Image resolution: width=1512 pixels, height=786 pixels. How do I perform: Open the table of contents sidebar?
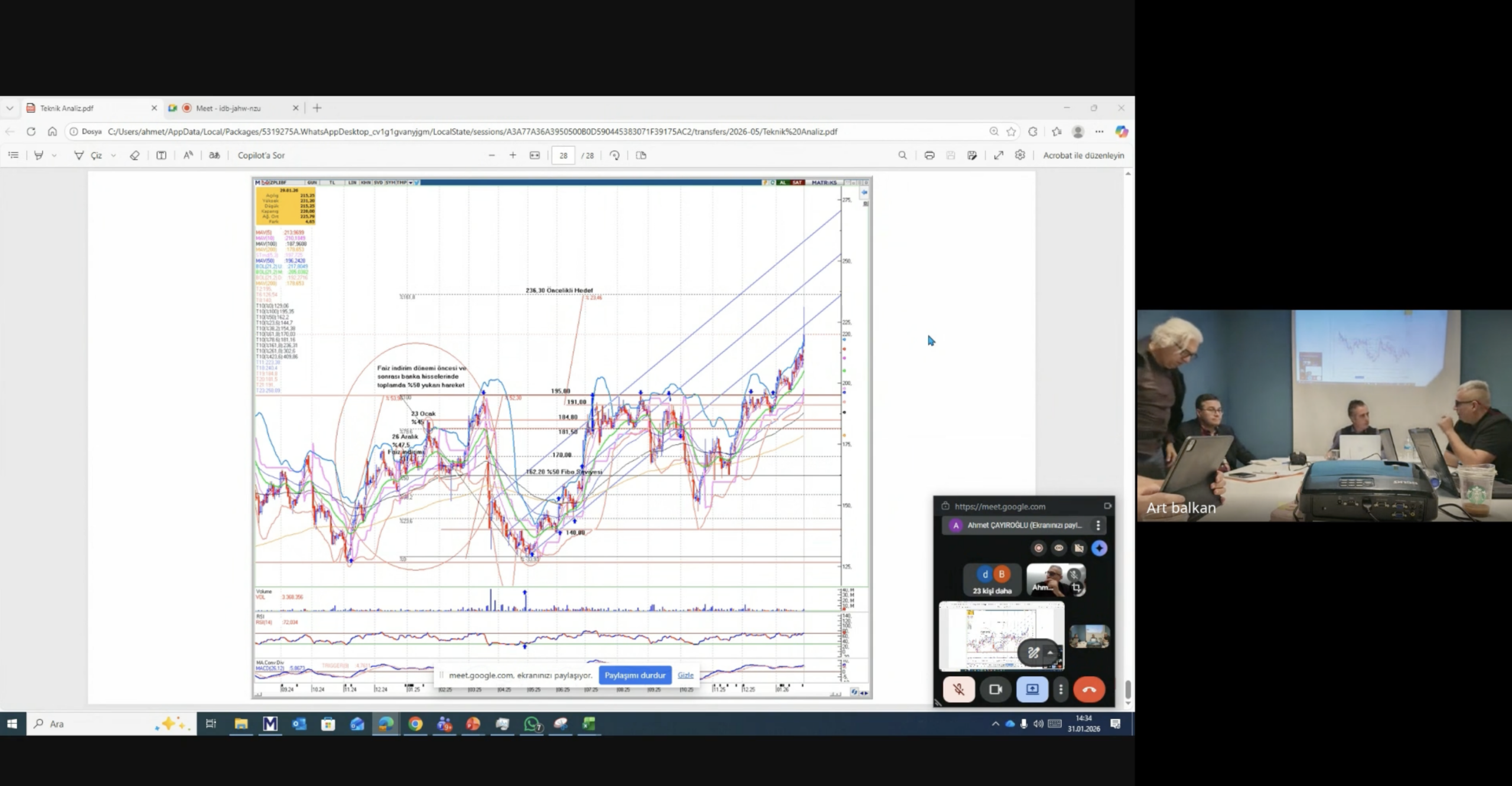tap(14, 155)
